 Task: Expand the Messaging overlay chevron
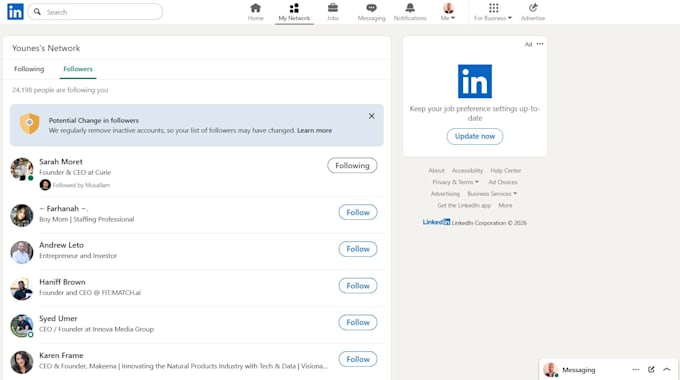(667, 370)
